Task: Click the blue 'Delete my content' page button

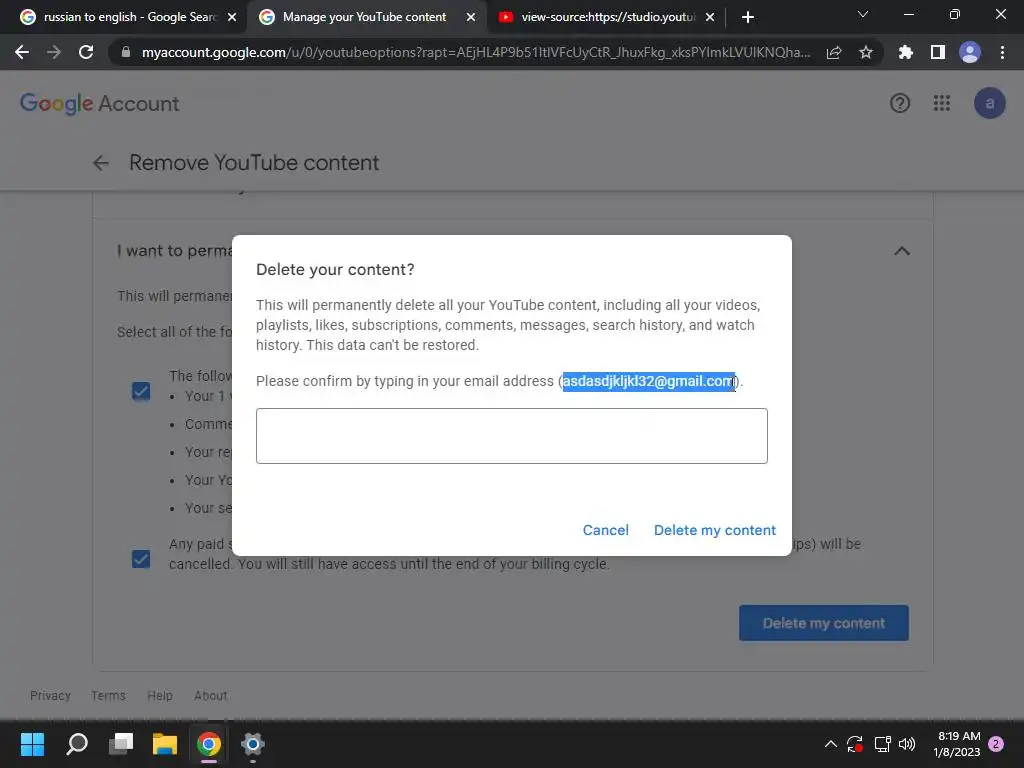Action: point(824,623)
